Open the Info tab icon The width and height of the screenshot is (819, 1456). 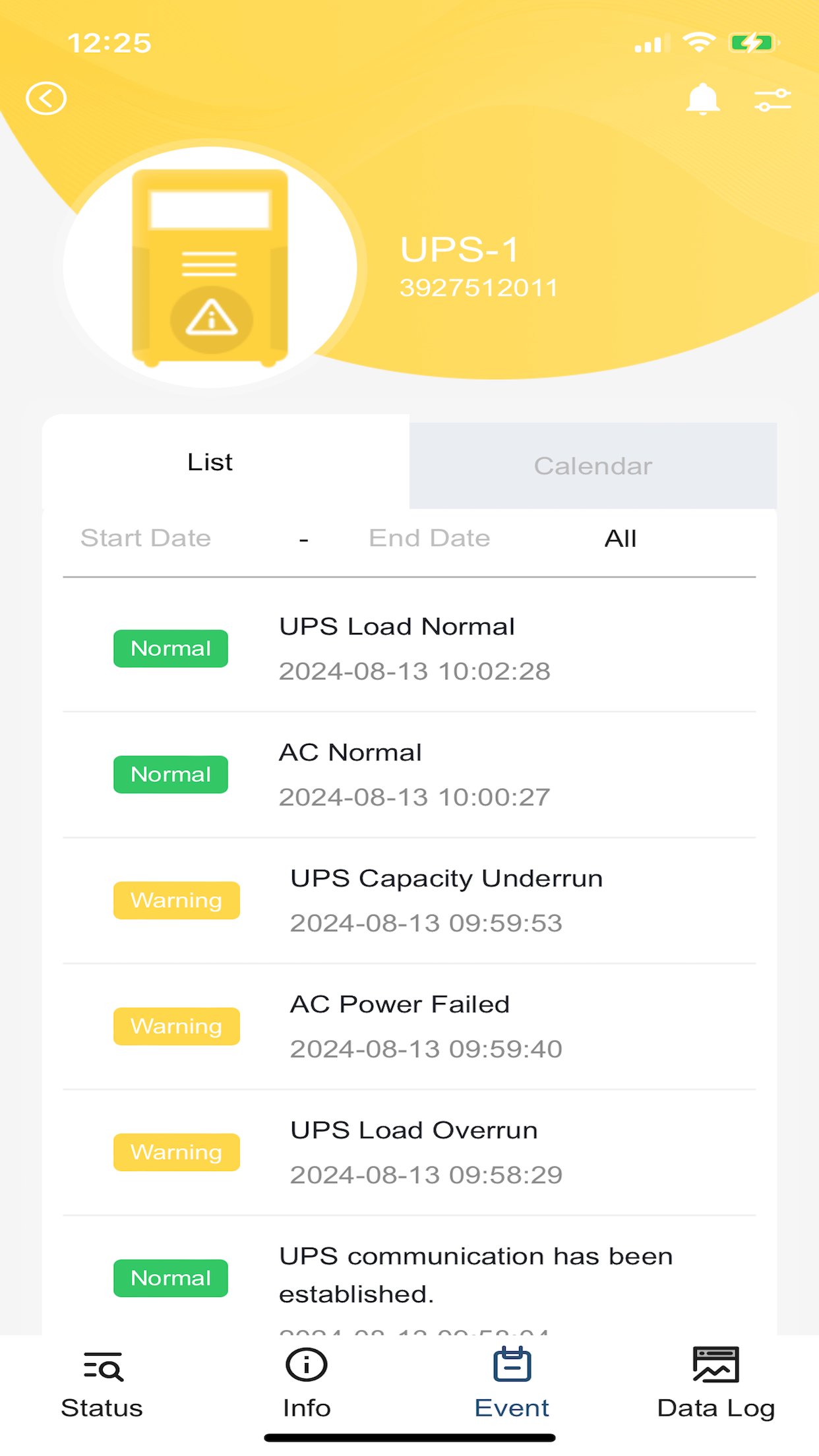(307, 1365)
